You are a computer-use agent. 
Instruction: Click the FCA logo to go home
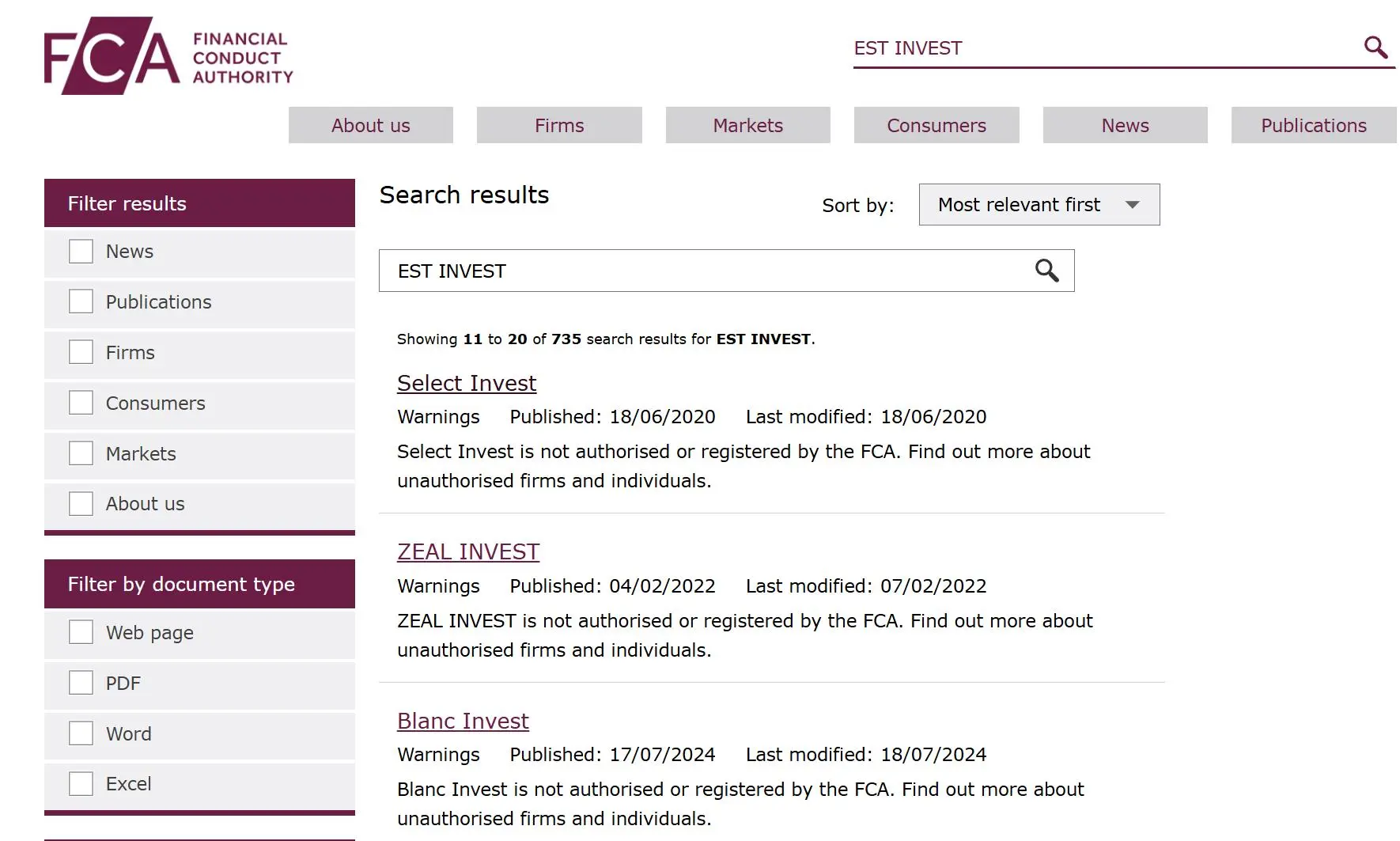(x=168, y=55)
